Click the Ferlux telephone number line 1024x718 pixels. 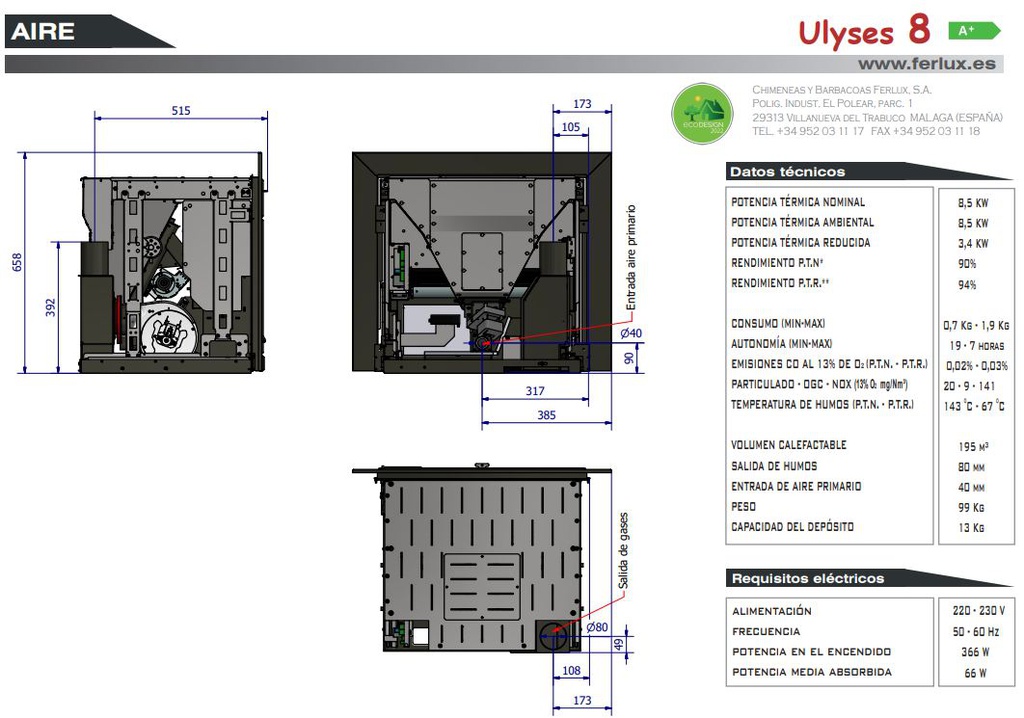pos(865,131)
